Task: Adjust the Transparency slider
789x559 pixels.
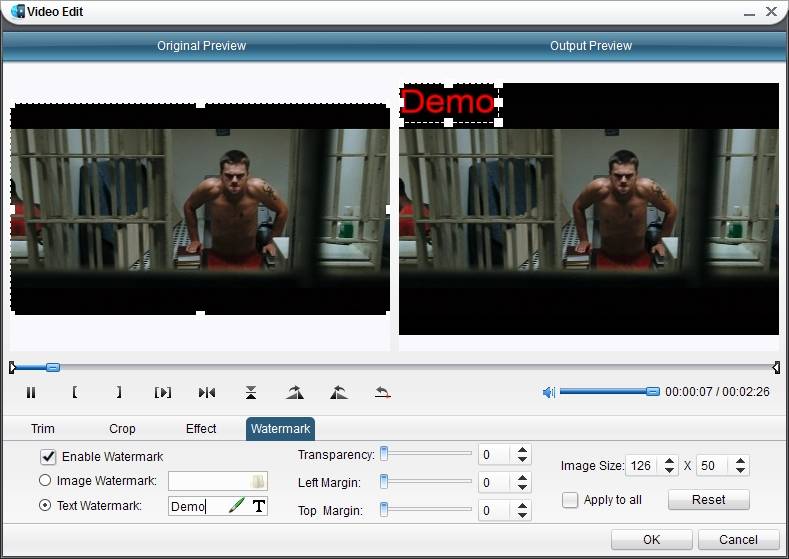Action: click(x=384, y=454)
